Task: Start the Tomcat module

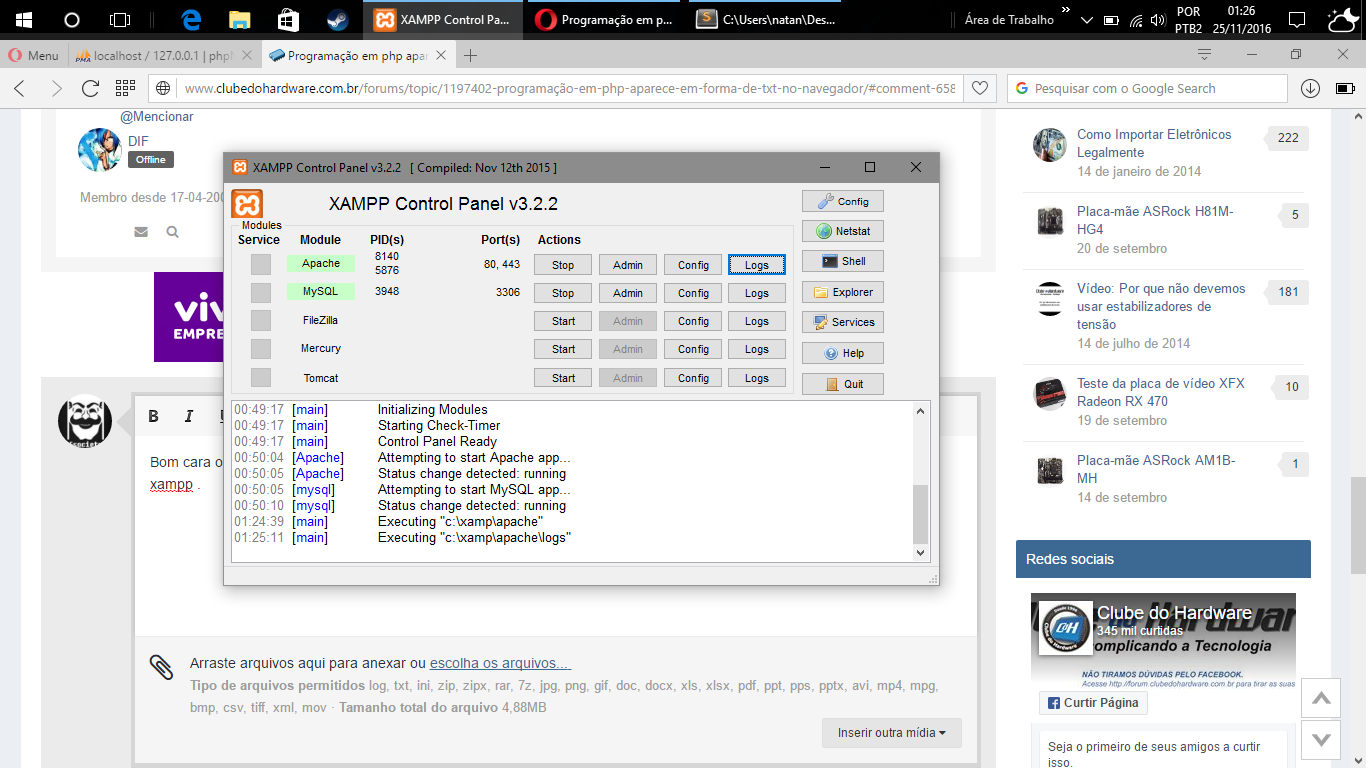Action: tap(563, 378)
